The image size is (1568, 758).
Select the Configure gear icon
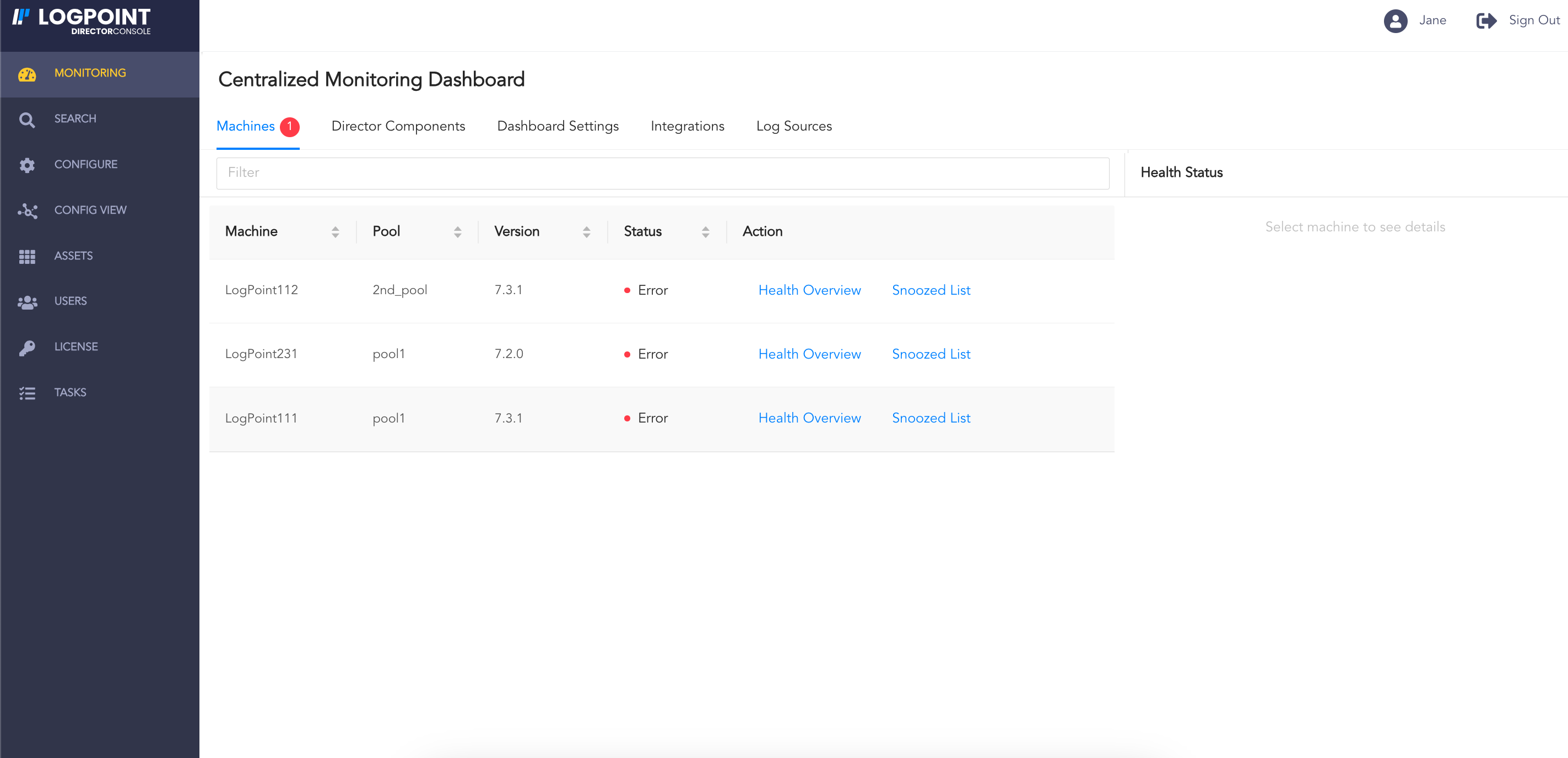tap(27, 165)
